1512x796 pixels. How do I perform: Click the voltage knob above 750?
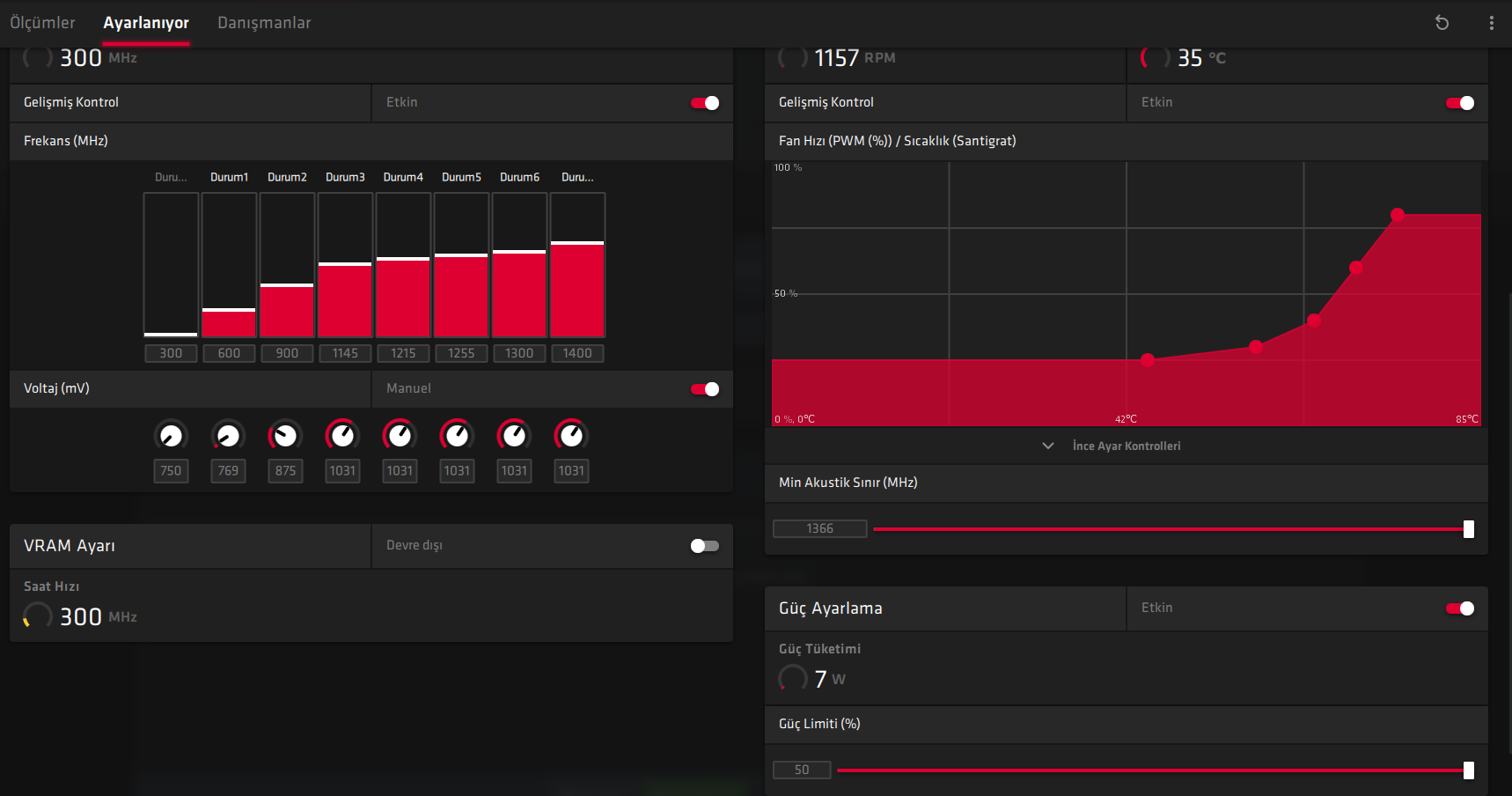pyautogui.click(x=171, y=435)
